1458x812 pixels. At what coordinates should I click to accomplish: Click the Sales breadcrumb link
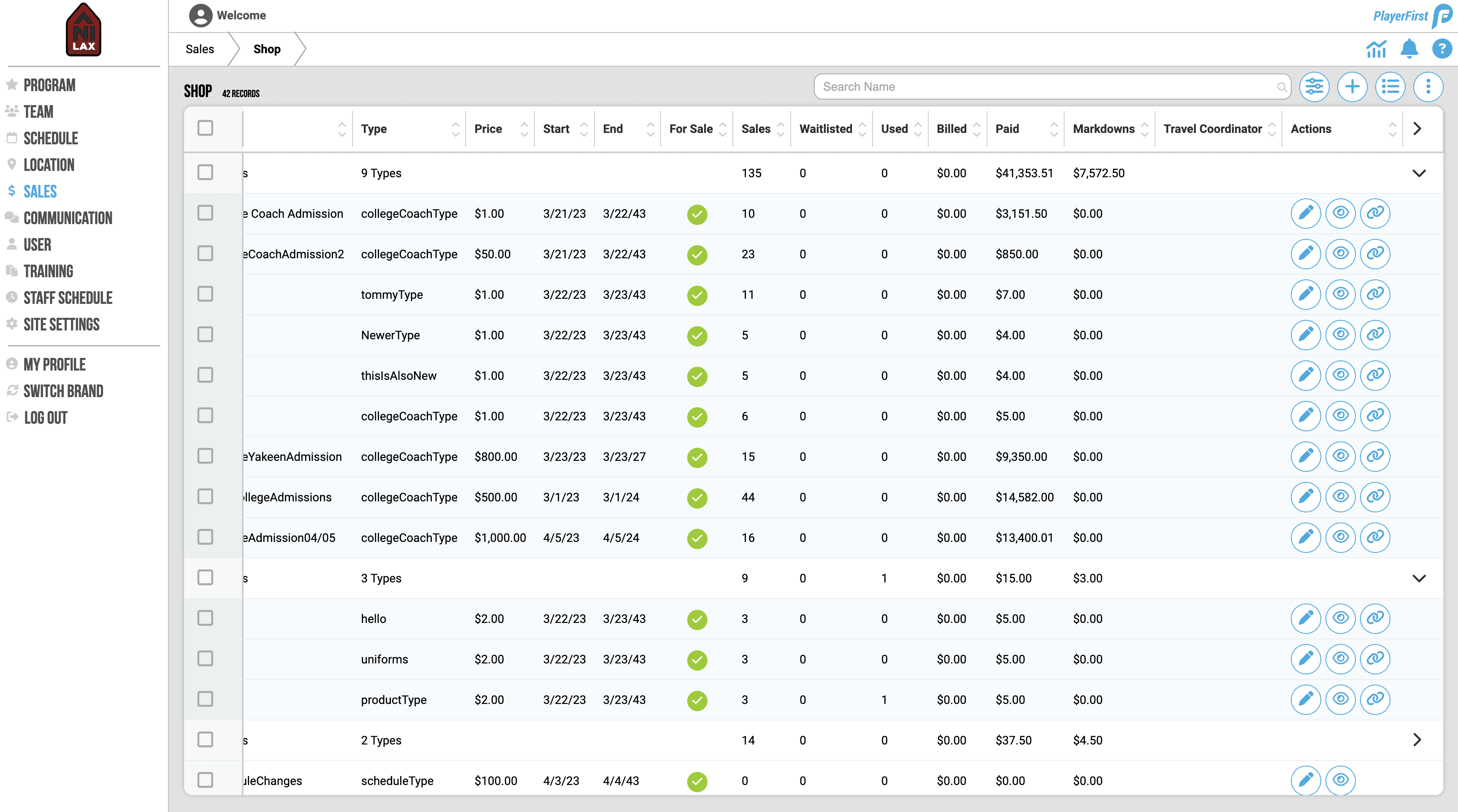tap(200, 49)
